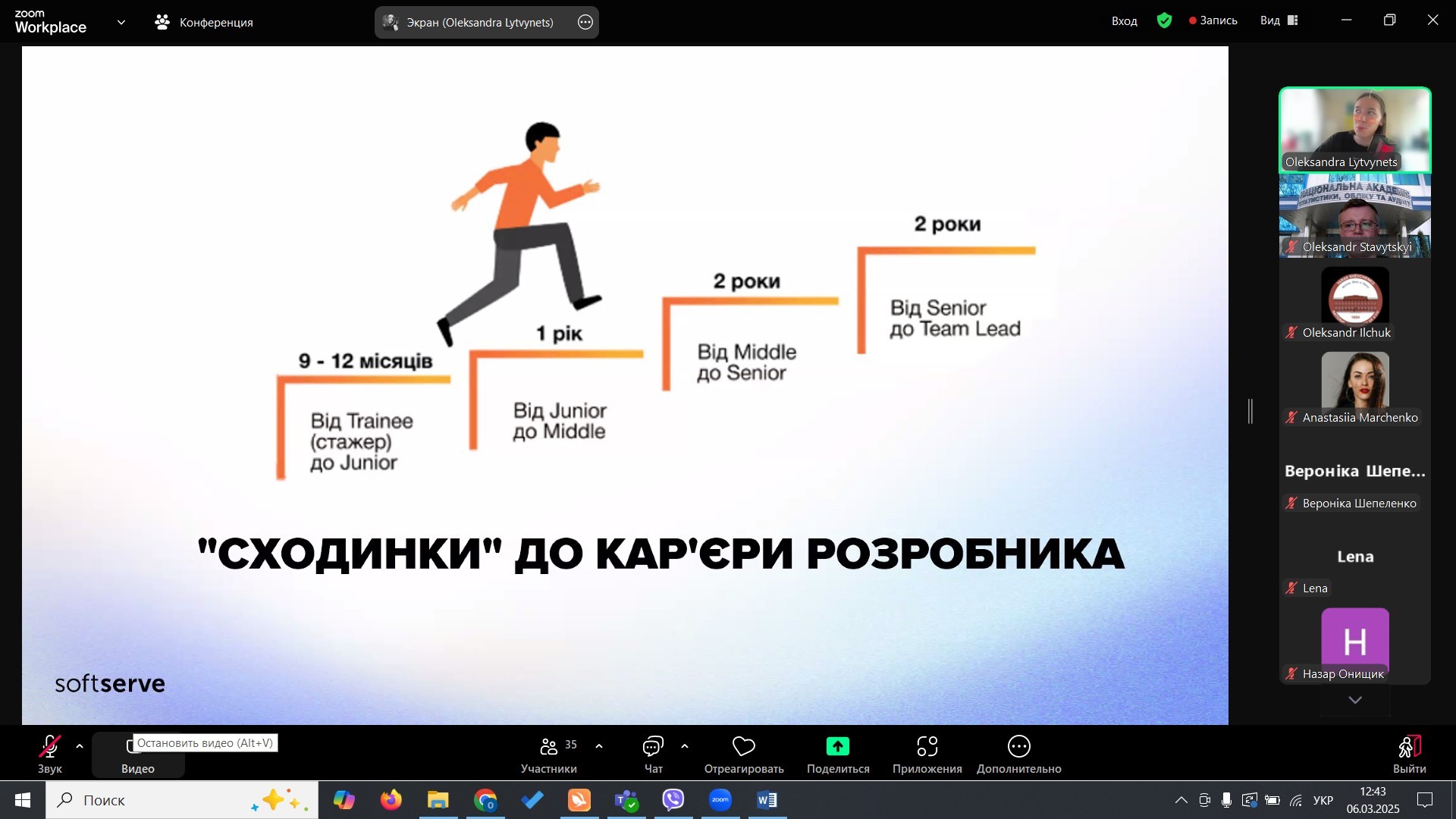Open screen share options ellipsis
The width and height of the screenshot is (1456, 819).
tap(585, 22)
